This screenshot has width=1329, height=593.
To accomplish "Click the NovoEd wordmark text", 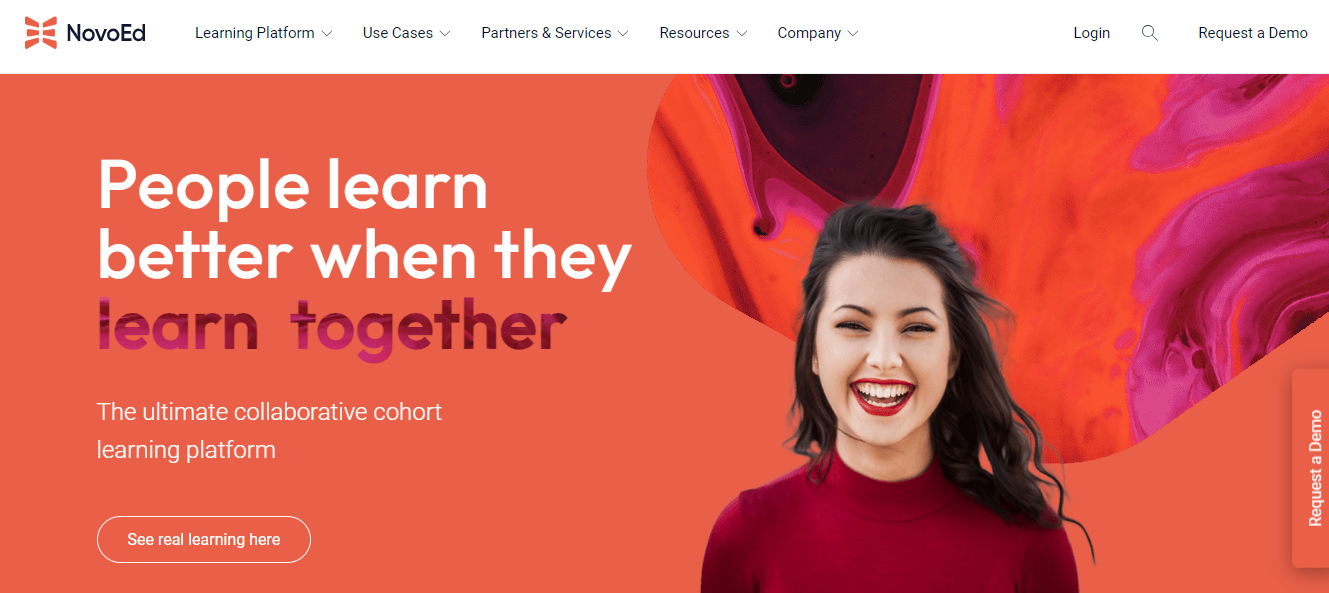I will (106, 33).
